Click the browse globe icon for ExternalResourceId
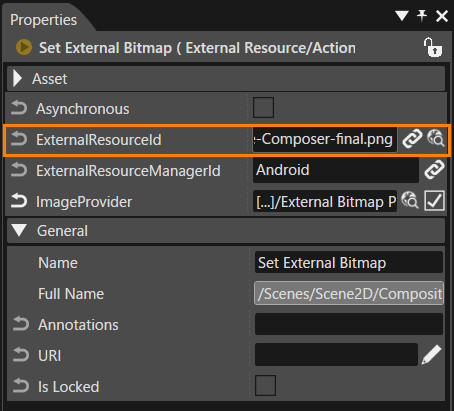454x411 pixels. coord(436,138)
